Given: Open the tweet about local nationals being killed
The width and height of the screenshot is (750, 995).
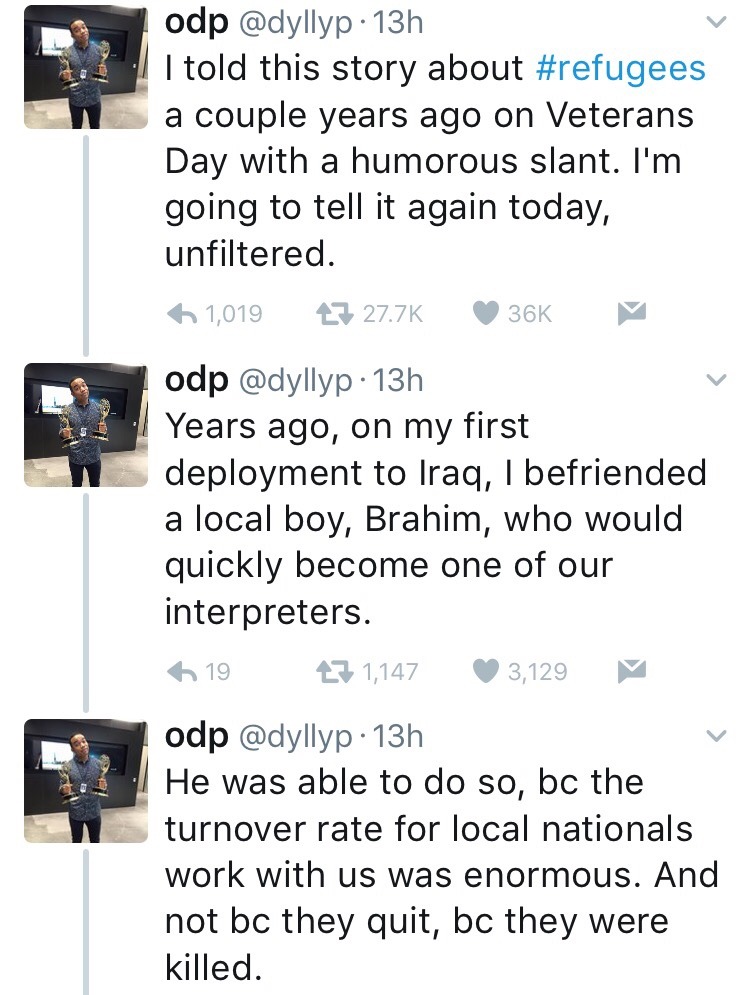Looking at the screenshot, I should point(440,875).
